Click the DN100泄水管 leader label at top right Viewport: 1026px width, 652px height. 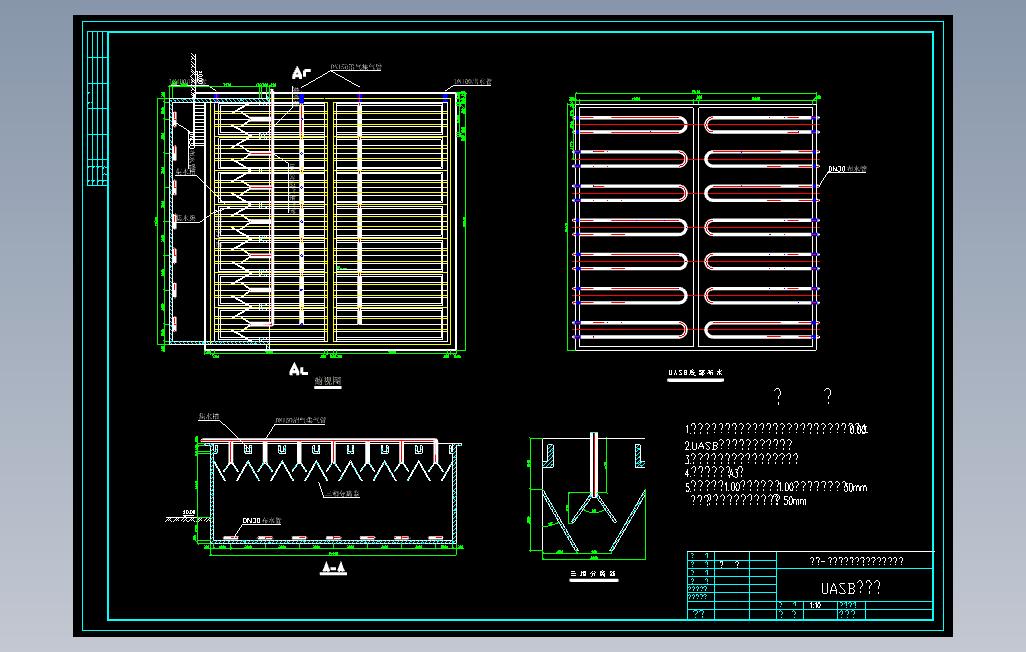[x=473, y=81]
